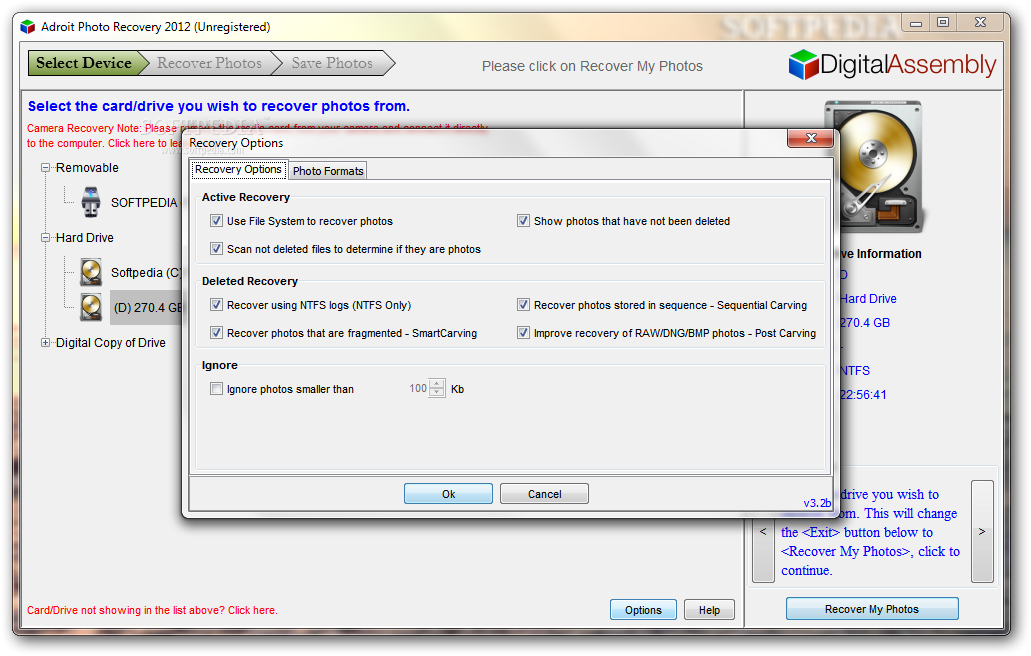Click the SOFTPEDIA drive label
Image resolution: width=1031 pixels, height=656 pixels.
tap(144, 202)
